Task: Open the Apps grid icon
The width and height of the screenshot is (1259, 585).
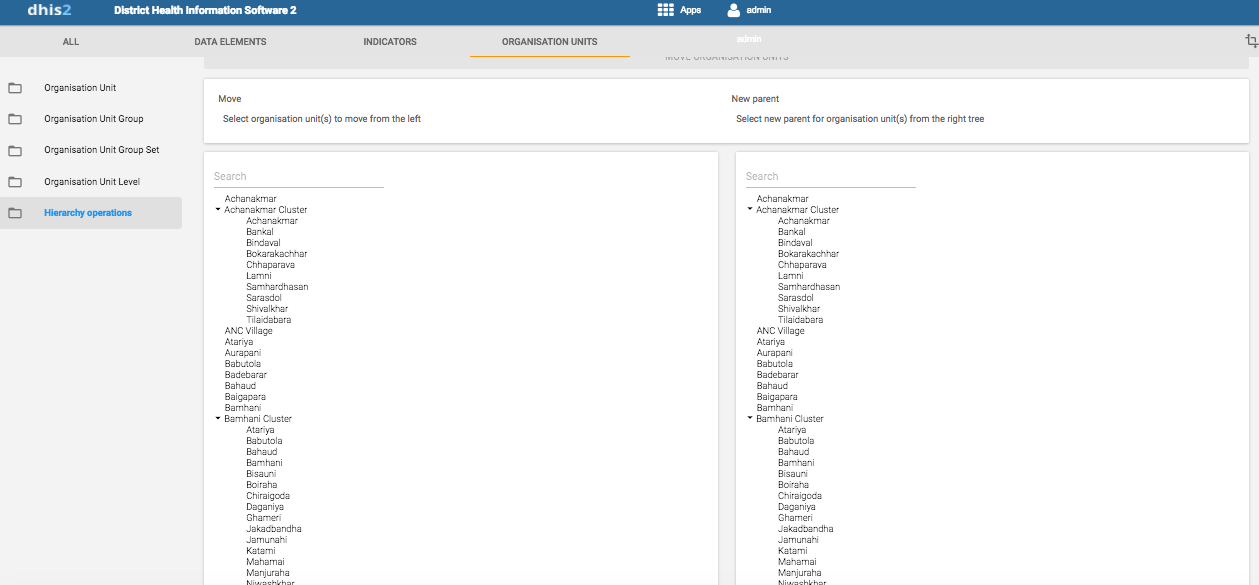Action: click(x=665, y=10)
